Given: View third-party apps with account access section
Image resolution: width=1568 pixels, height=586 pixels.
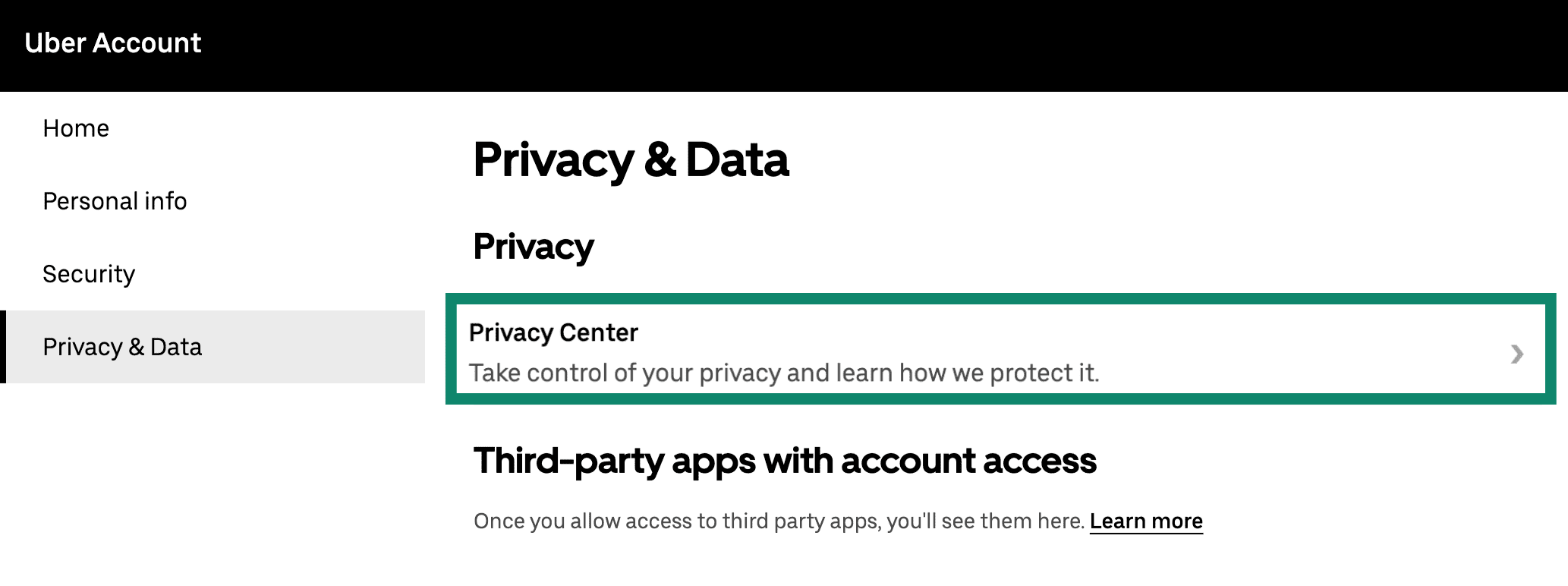Looking at the screenshot, I should pyautogui.click(x=786, y=461).
